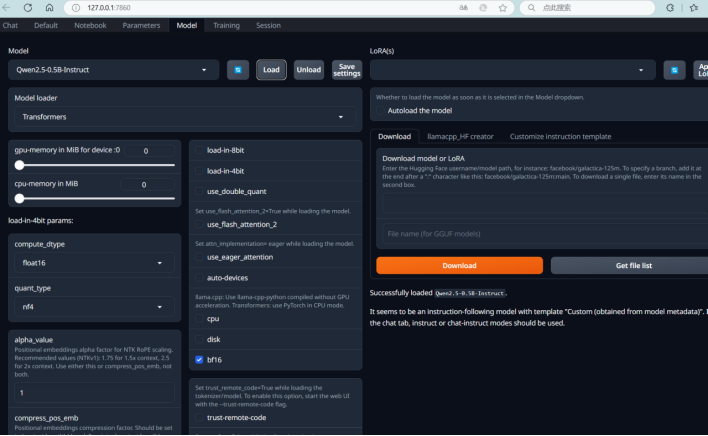
Task: Toggle use_double_quant option
Action: [199, 191]
